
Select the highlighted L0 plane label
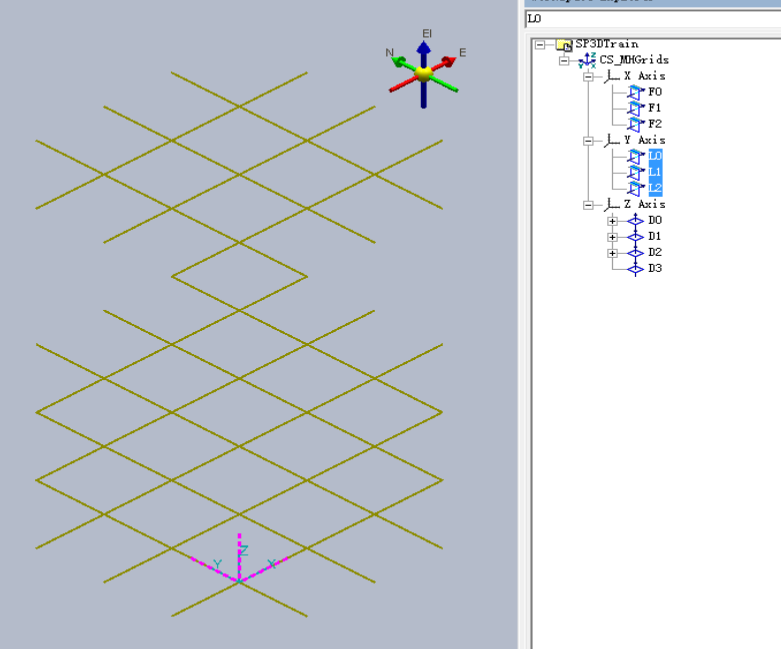(655, 156)
